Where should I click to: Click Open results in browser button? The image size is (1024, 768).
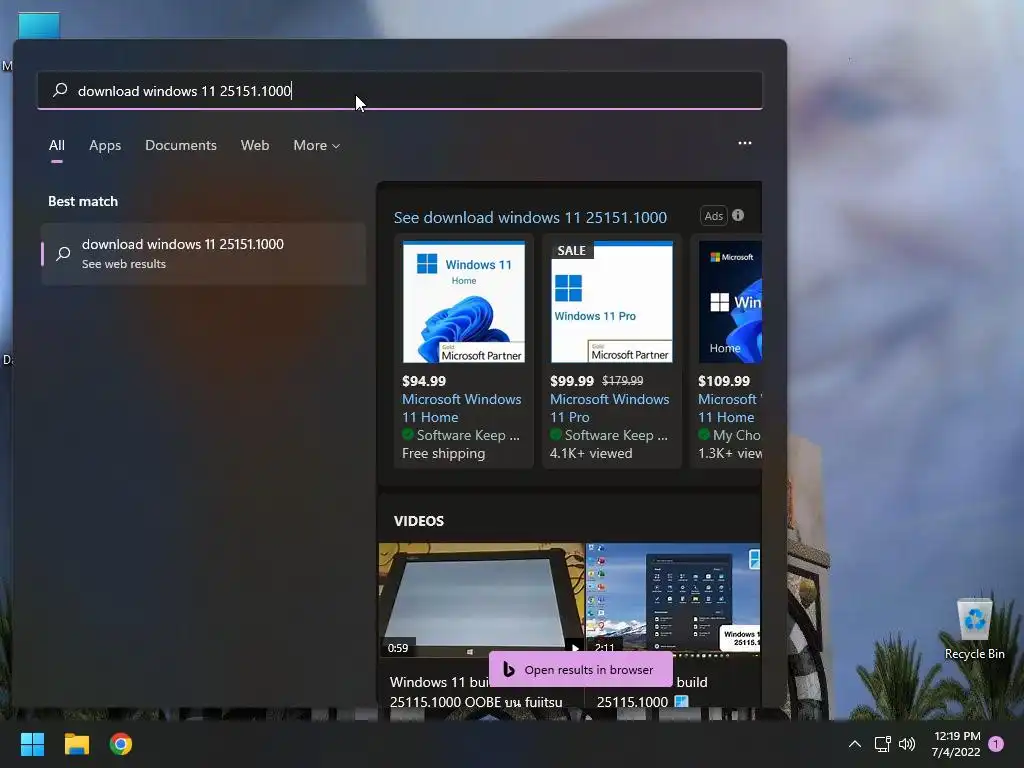point(581,669)
